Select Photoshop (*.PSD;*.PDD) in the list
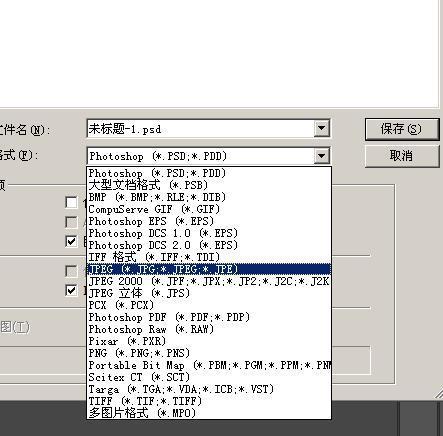Image resolution: width=443 pixels, height=436 pixels. (x=209, y=173)
